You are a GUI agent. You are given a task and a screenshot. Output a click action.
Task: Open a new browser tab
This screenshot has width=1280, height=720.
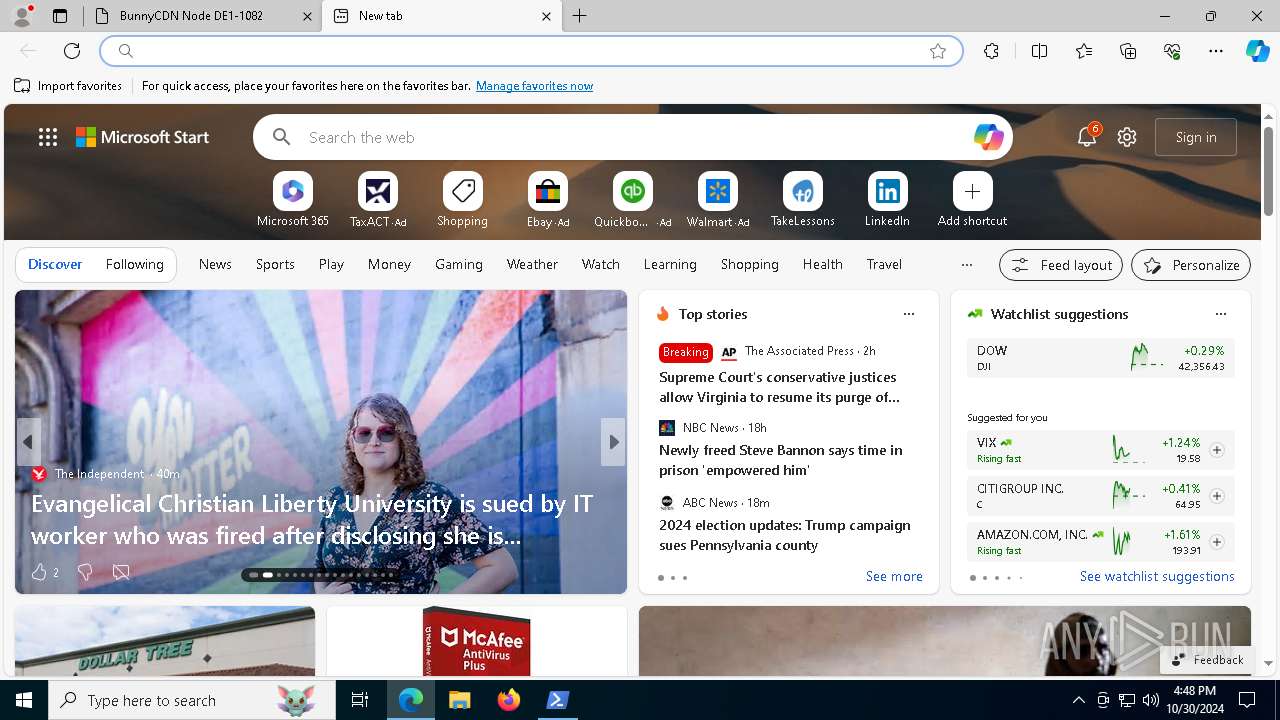pos(580,16)
